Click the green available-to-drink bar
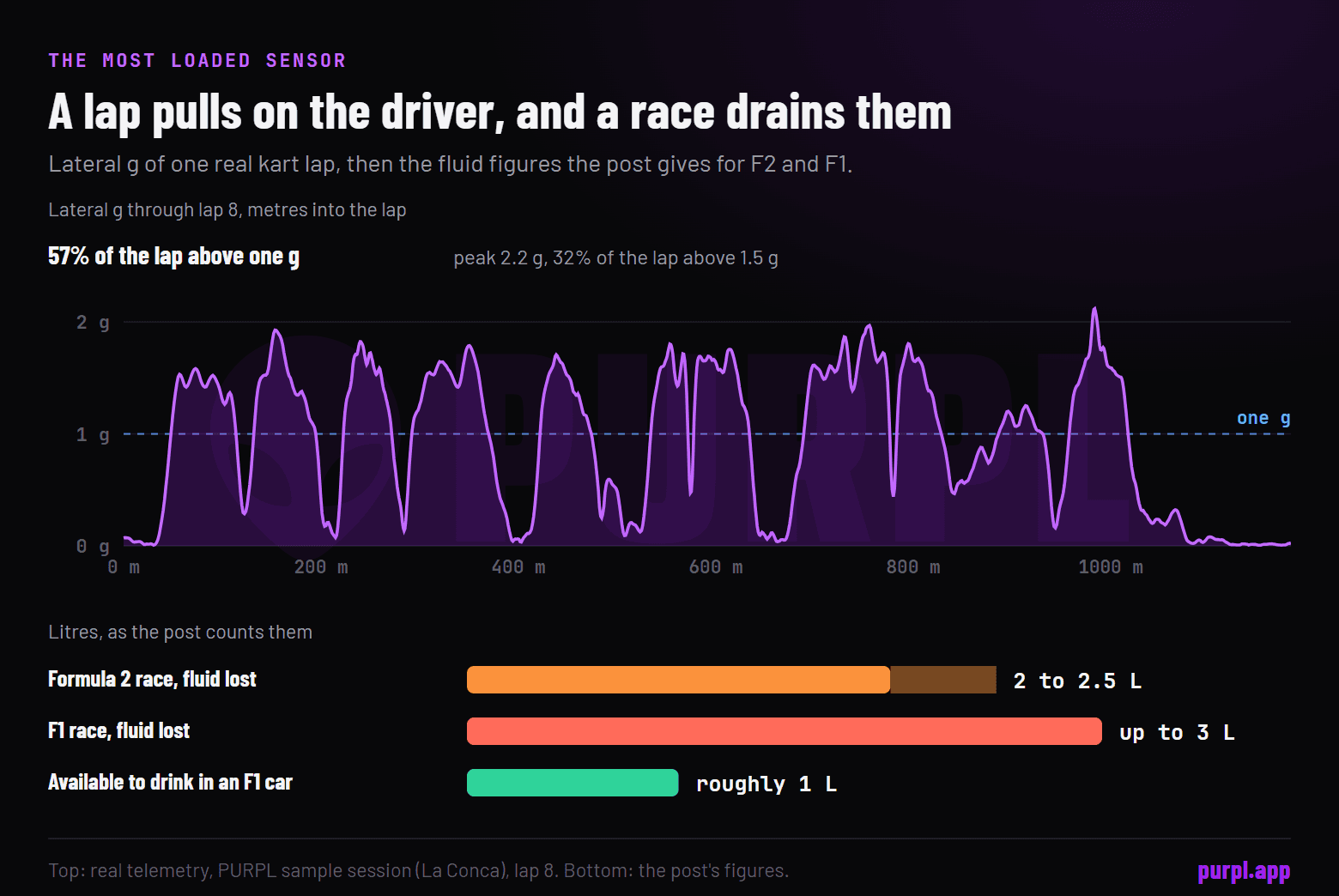The image size is (1339, 896). tap(573, 783)
